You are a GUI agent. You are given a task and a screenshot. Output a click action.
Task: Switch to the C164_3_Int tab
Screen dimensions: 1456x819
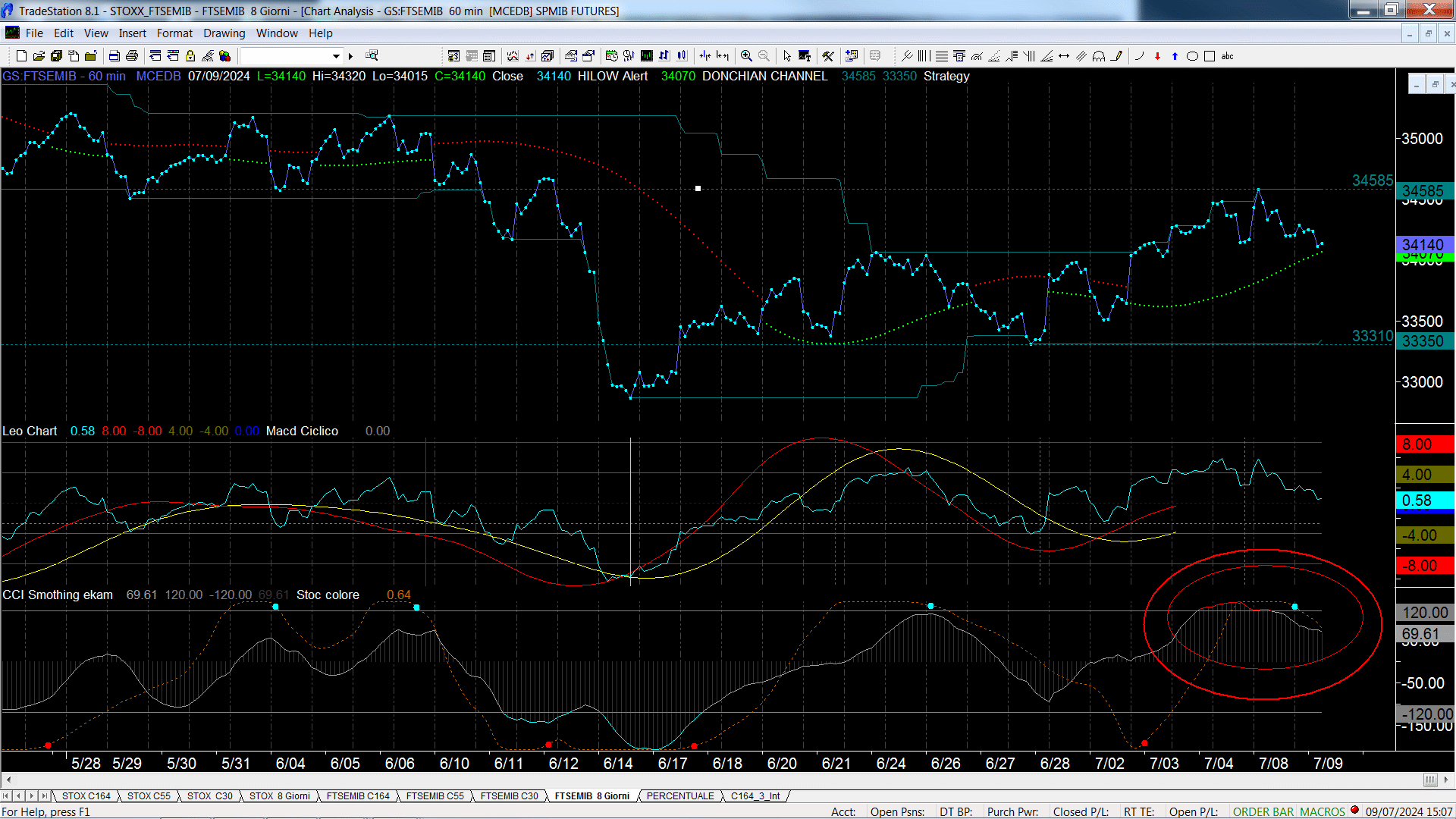[x=755, y=796]
